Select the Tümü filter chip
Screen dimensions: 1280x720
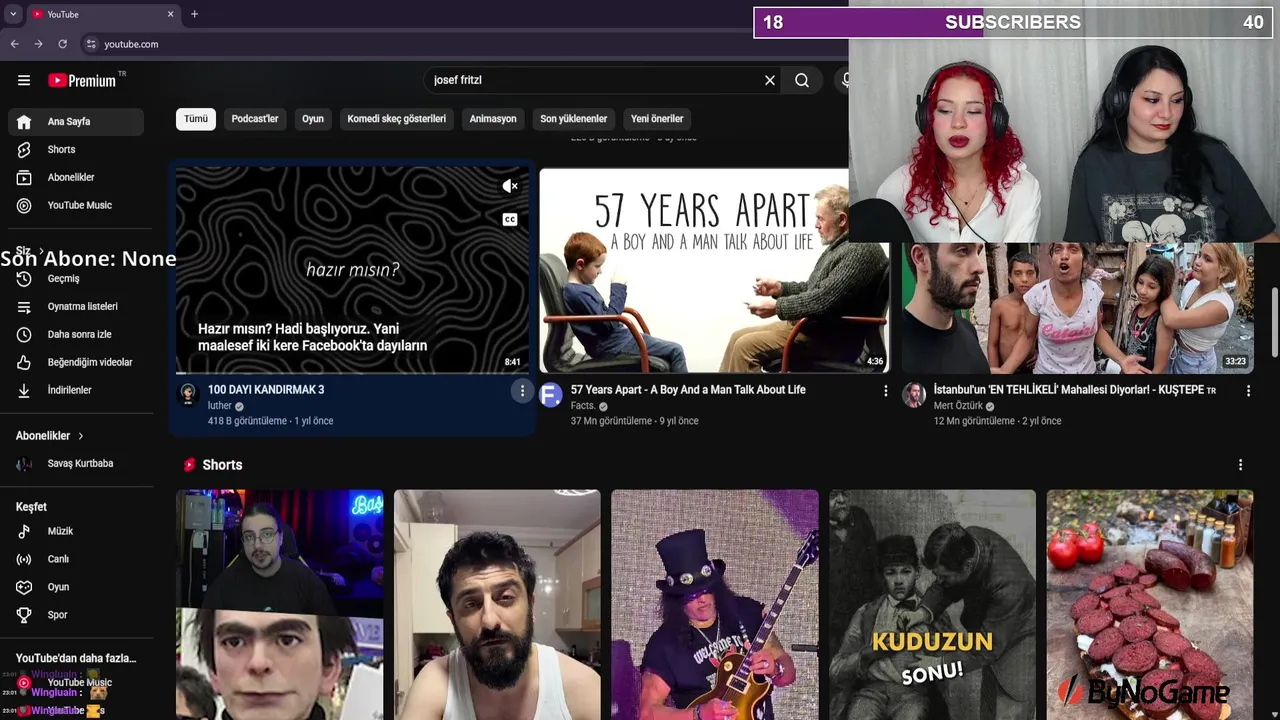196,119
